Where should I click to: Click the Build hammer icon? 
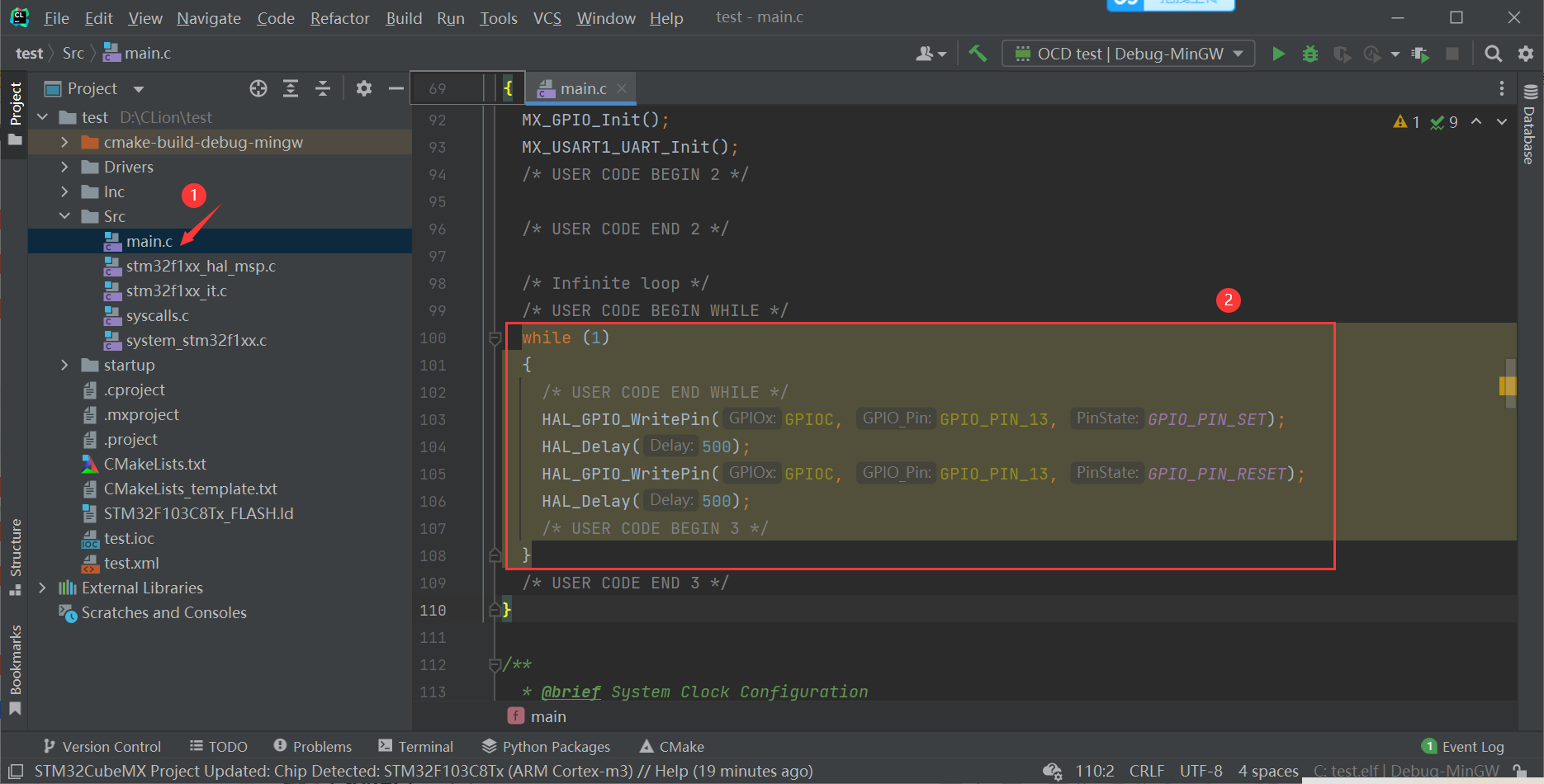pos(978,54)
